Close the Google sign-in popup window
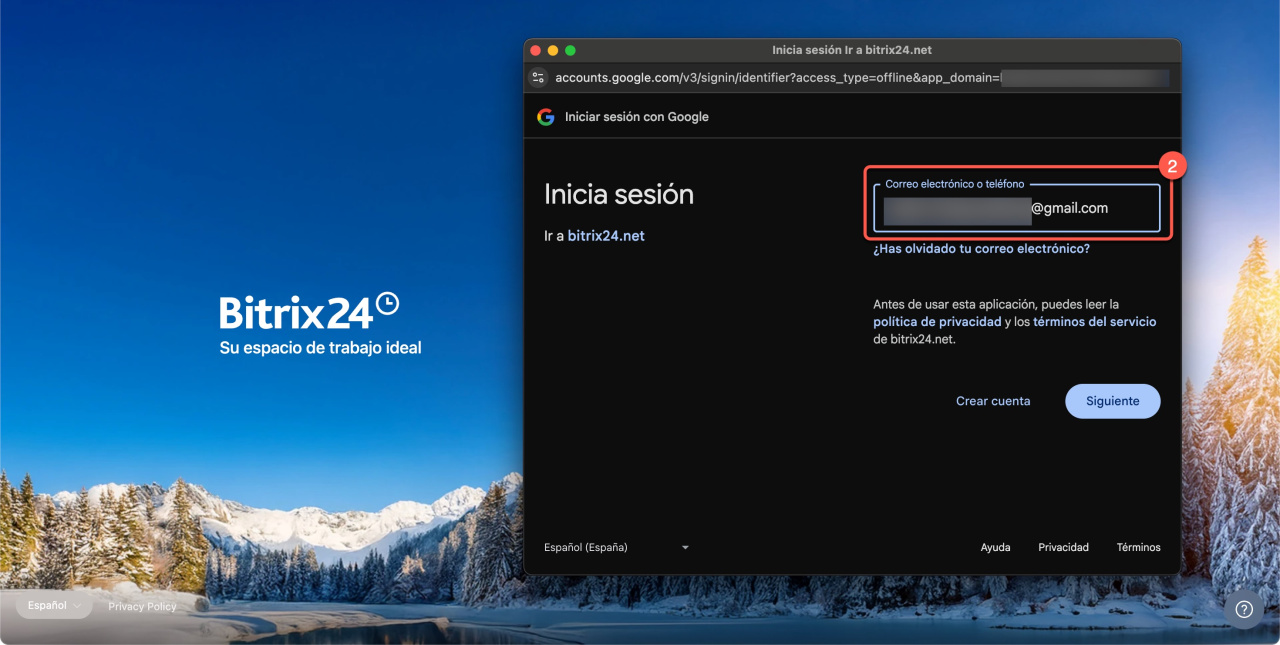 (535, 50)
